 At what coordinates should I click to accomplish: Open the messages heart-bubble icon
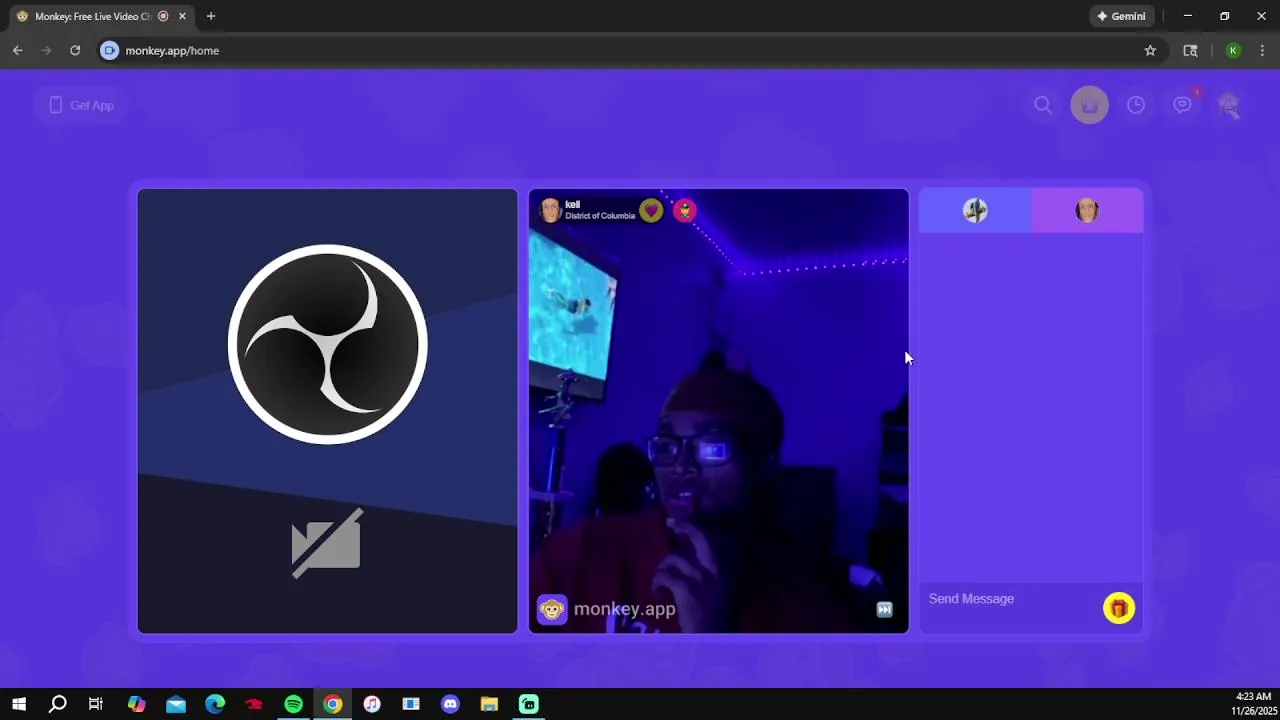click(1183, 105)
